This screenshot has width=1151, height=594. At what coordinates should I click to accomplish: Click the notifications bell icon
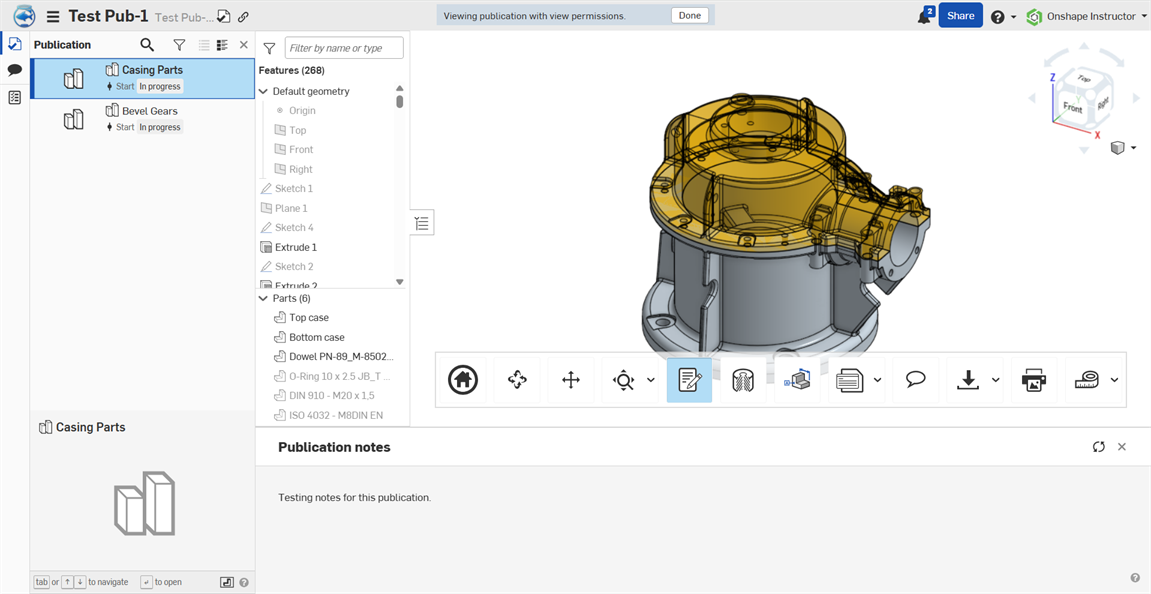(x=924, y=16)
